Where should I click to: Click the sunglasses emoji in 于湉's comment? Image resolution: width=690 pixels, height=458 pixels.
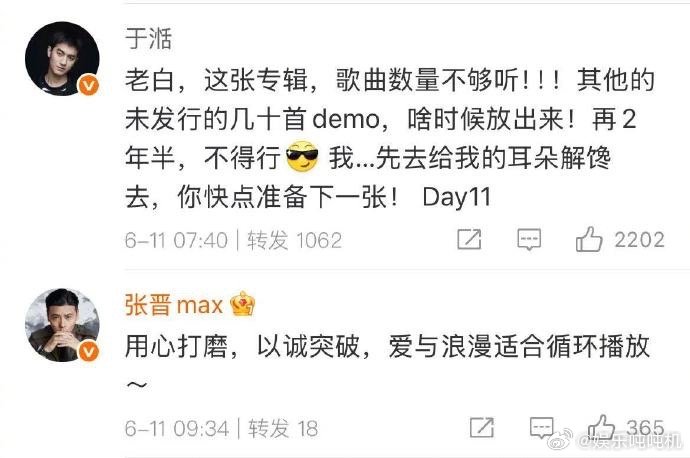click(x=302, y=156)
